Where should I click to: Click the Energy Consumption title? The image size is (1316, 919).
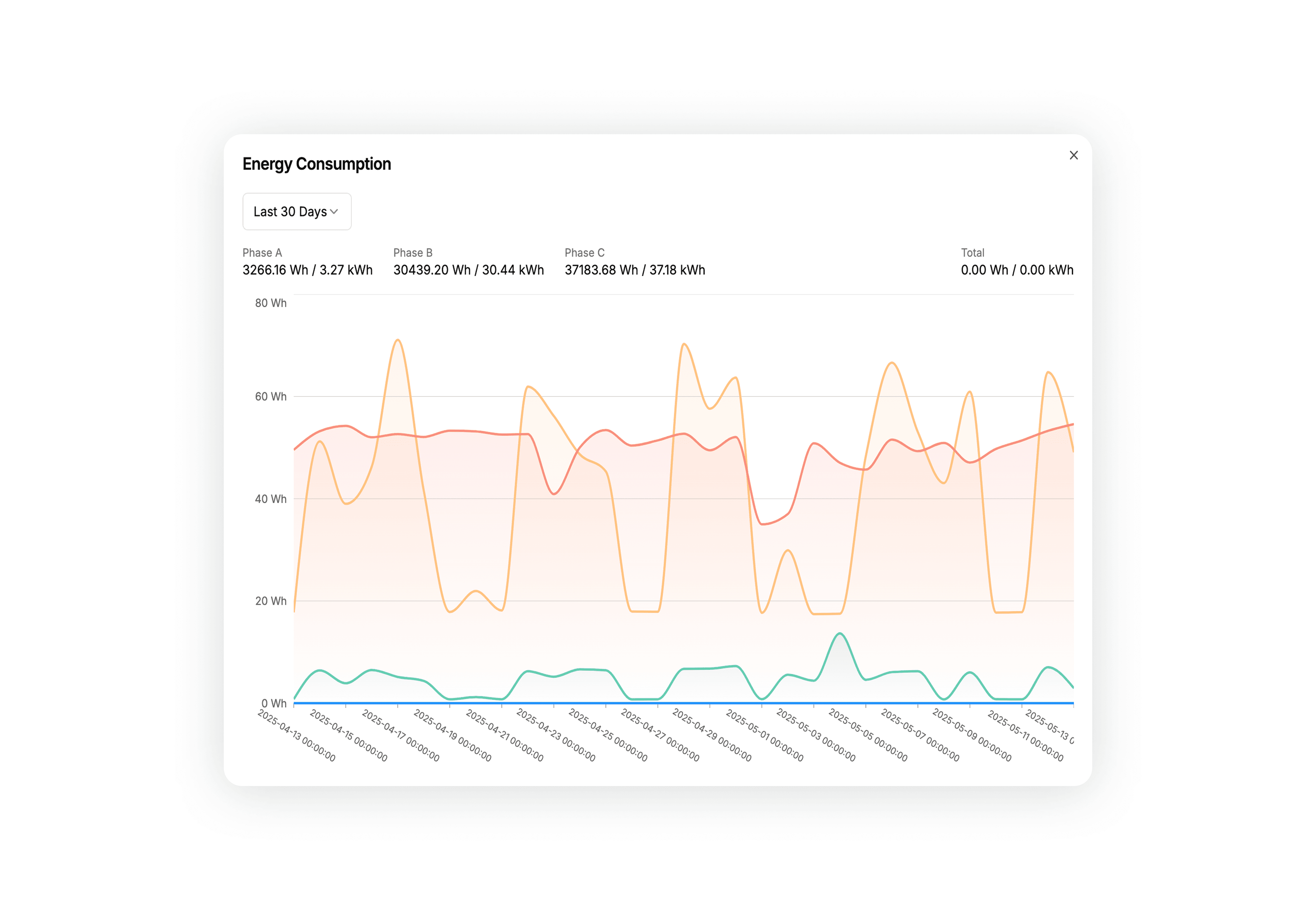316,164
